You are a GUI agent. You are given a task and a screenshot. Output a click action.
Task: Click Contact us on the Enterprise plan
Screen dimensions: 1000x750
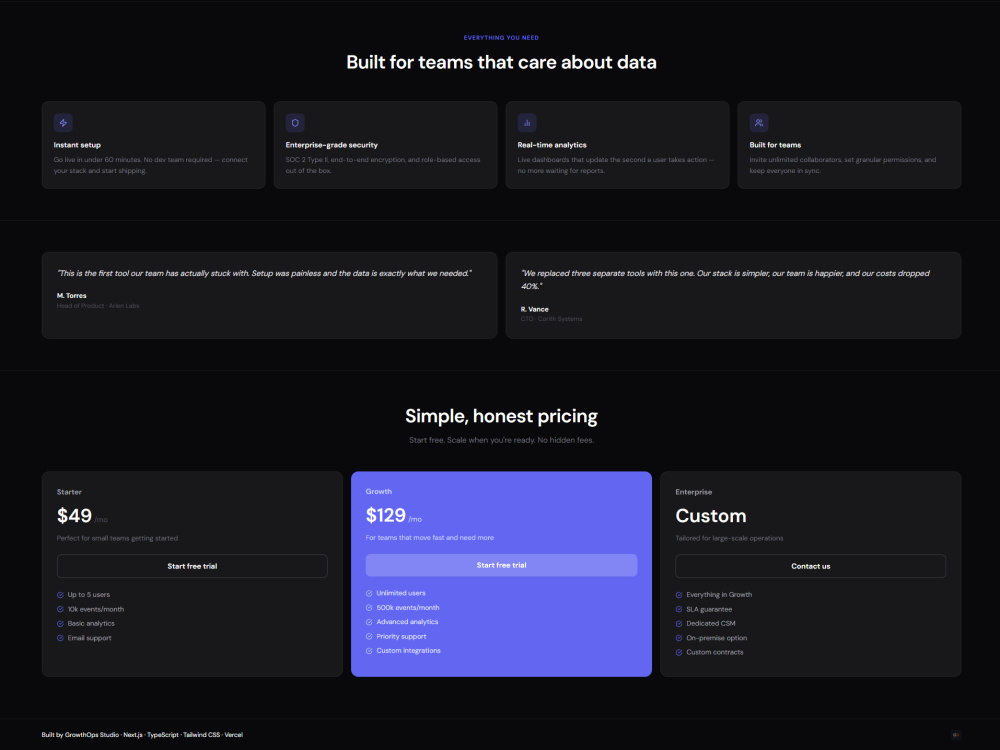(x=811, y=566)
